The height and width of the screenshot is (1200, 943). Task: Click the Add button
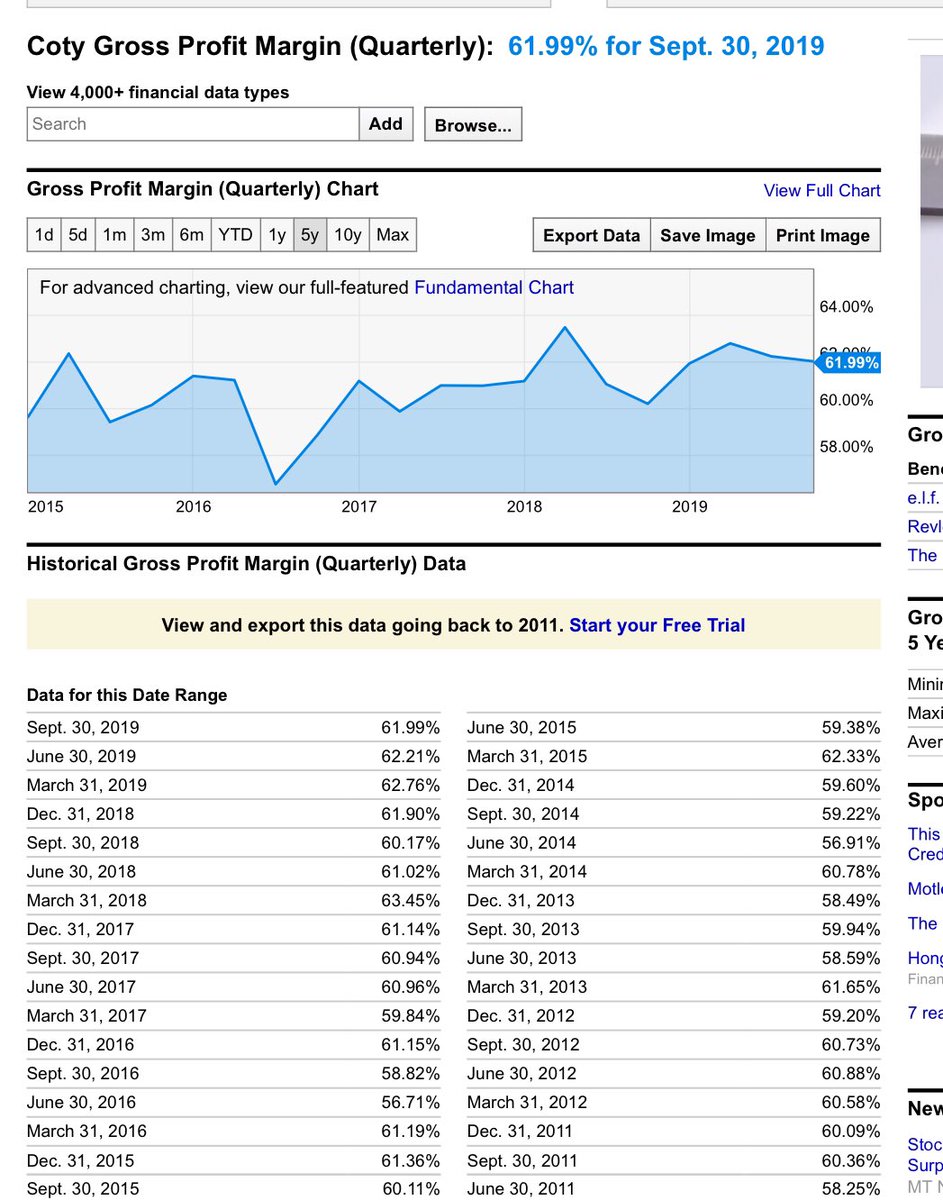[x=386, y=124]
